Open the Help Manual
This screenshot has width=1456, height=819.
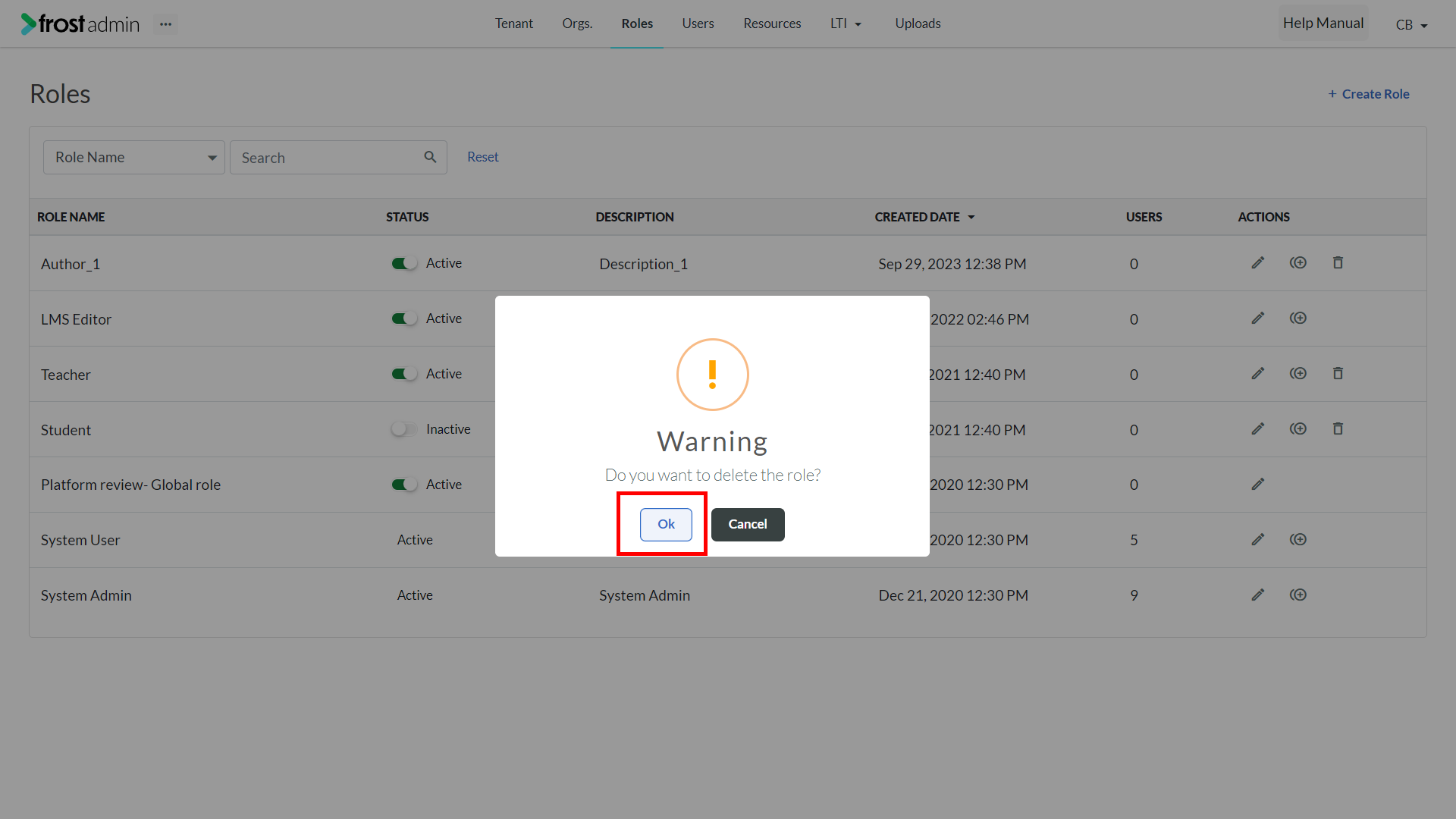tap(1323, 24)
